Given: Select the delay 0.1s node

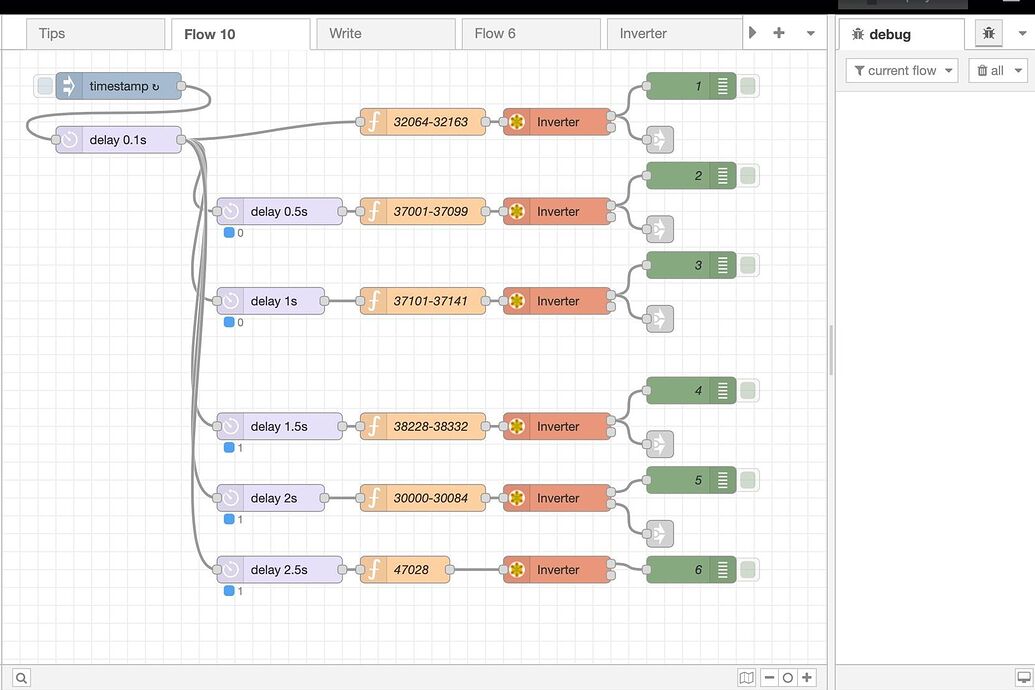Looking at the screenshot, I should point(119,140).
